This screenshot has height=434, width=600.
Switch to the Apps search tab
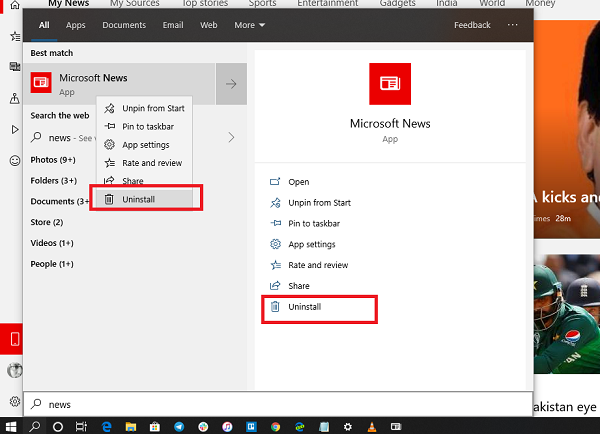[76, 25]
